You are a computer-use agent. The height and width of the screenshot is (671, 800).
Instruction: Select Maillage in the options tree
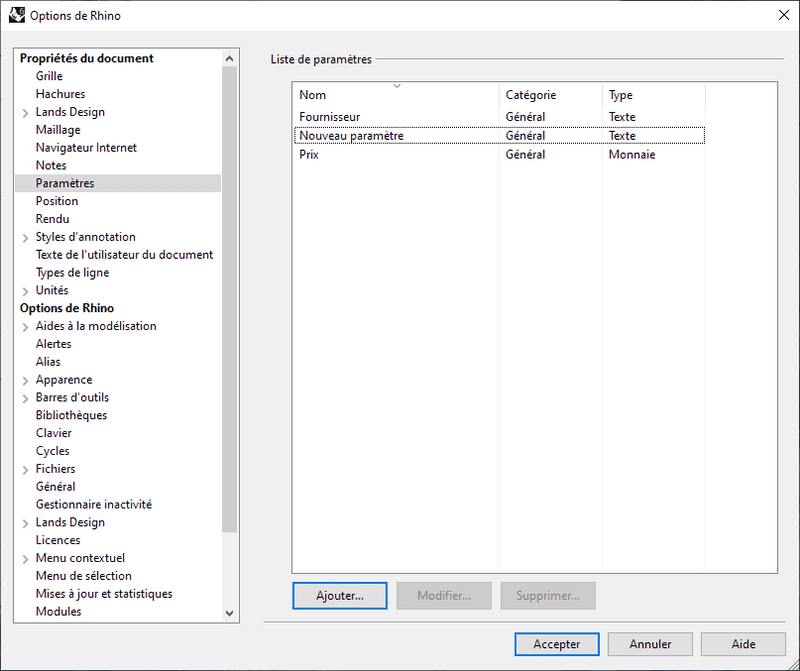click(58, 130)
